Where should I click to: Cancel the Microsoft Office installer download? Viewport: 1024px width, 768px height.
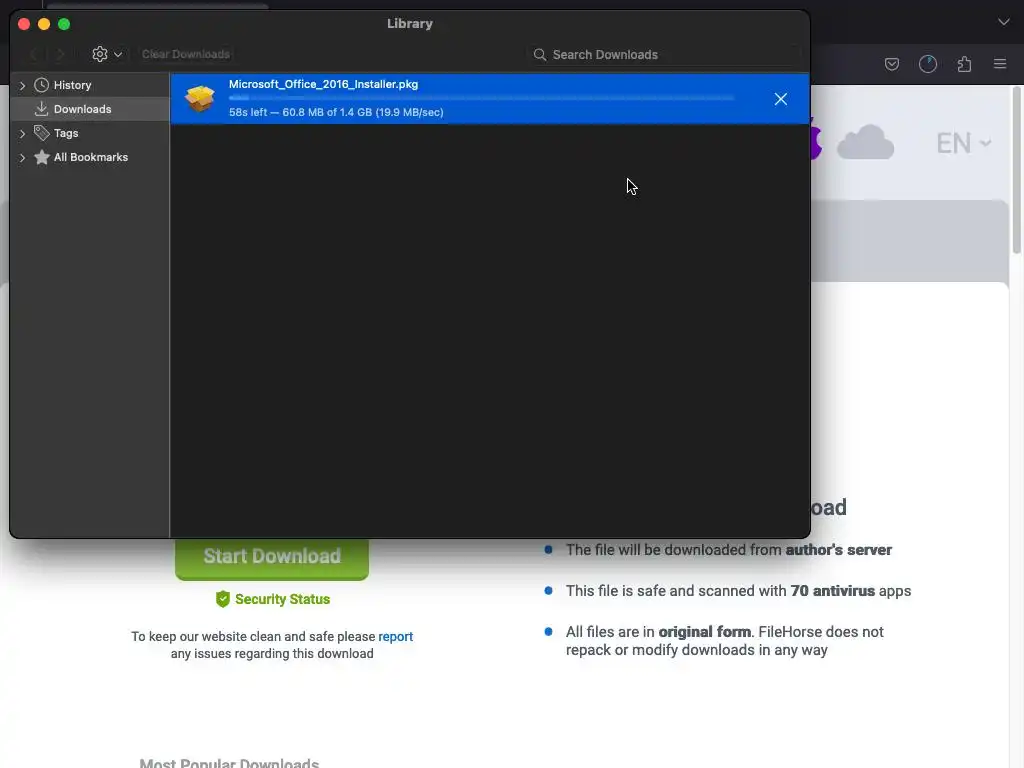[x=780, y=99]
